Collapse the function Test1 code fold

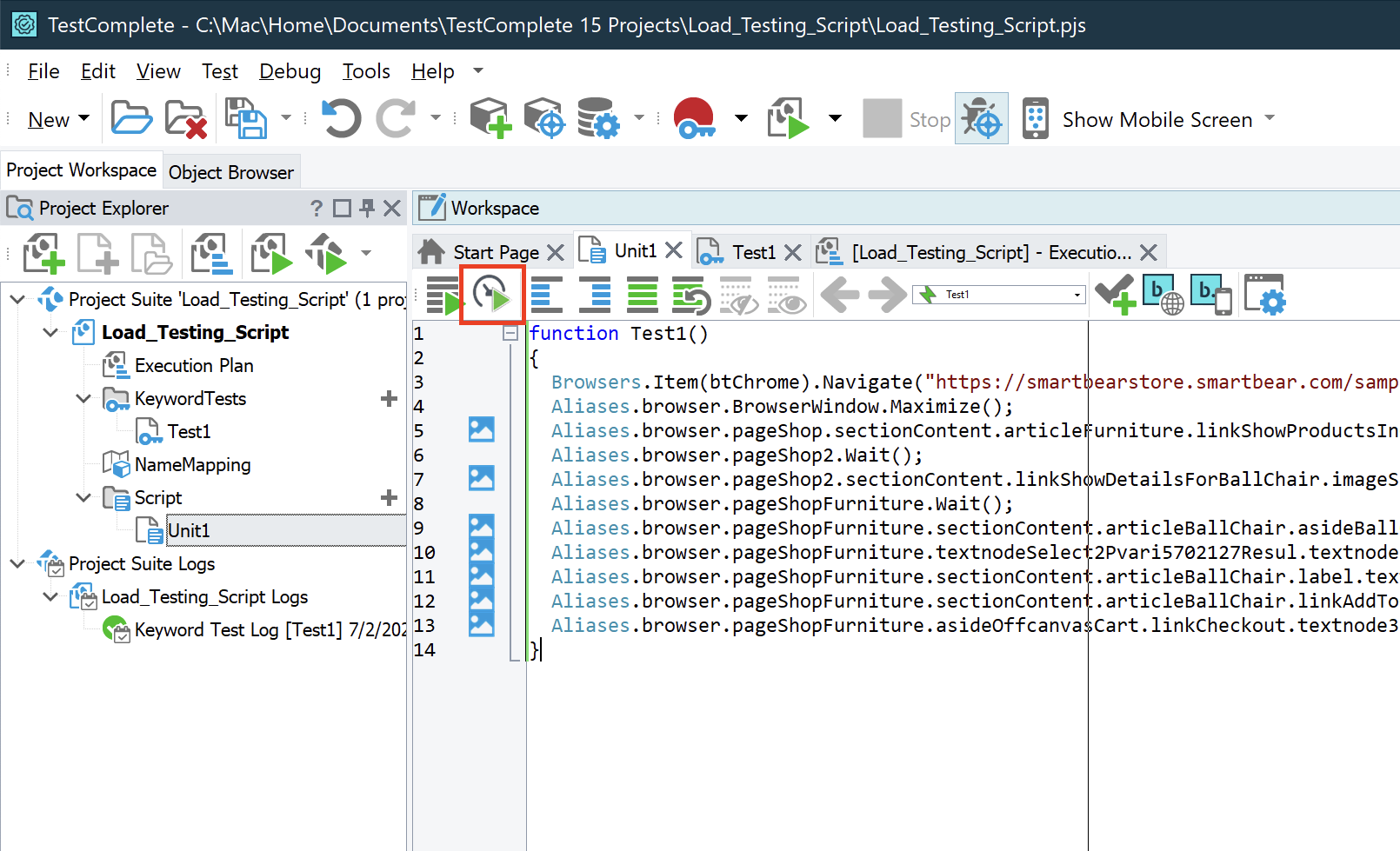tap(510, 333)
